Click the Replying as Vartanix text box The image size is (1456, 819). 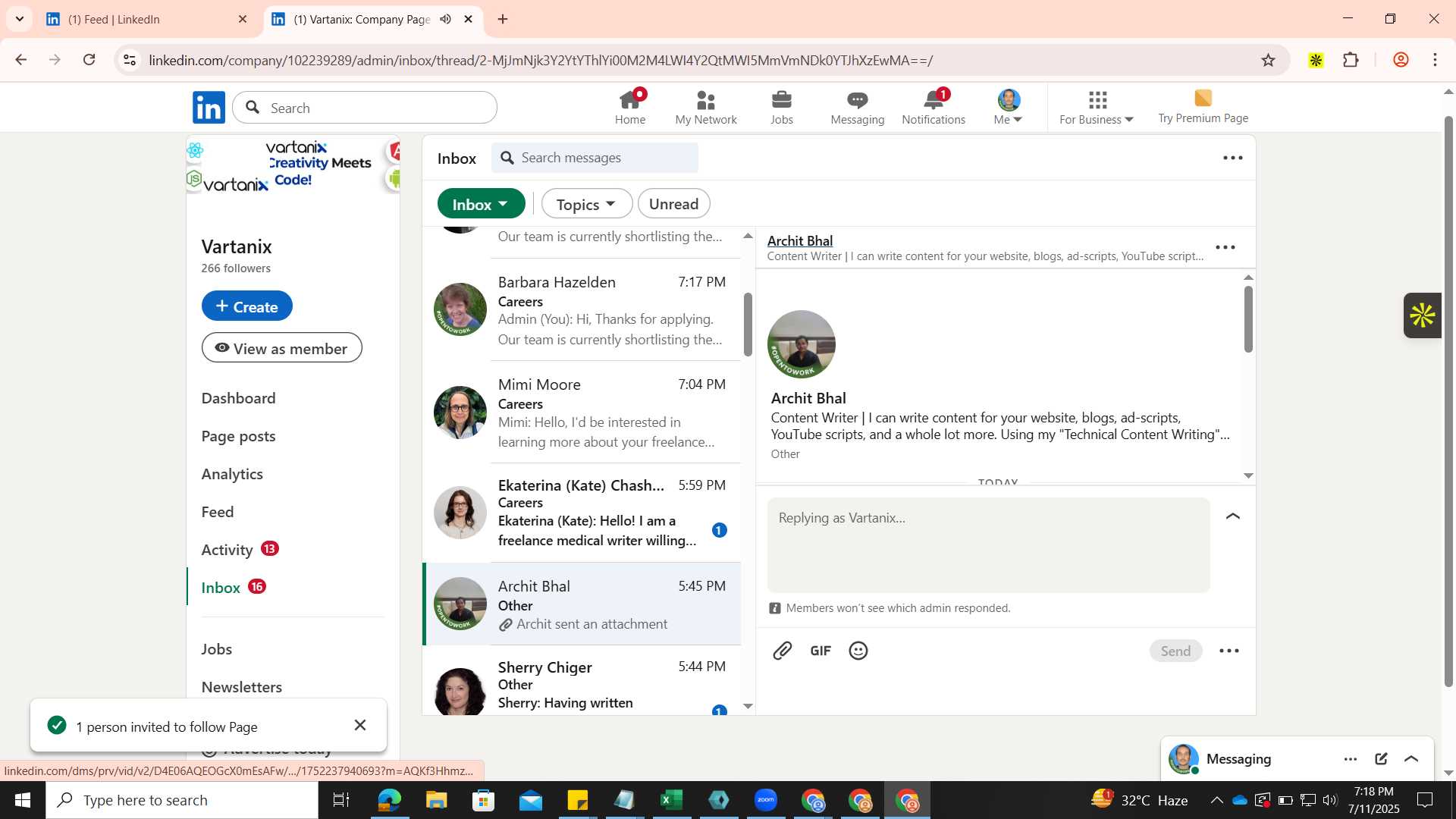click(x=988, y=544)
